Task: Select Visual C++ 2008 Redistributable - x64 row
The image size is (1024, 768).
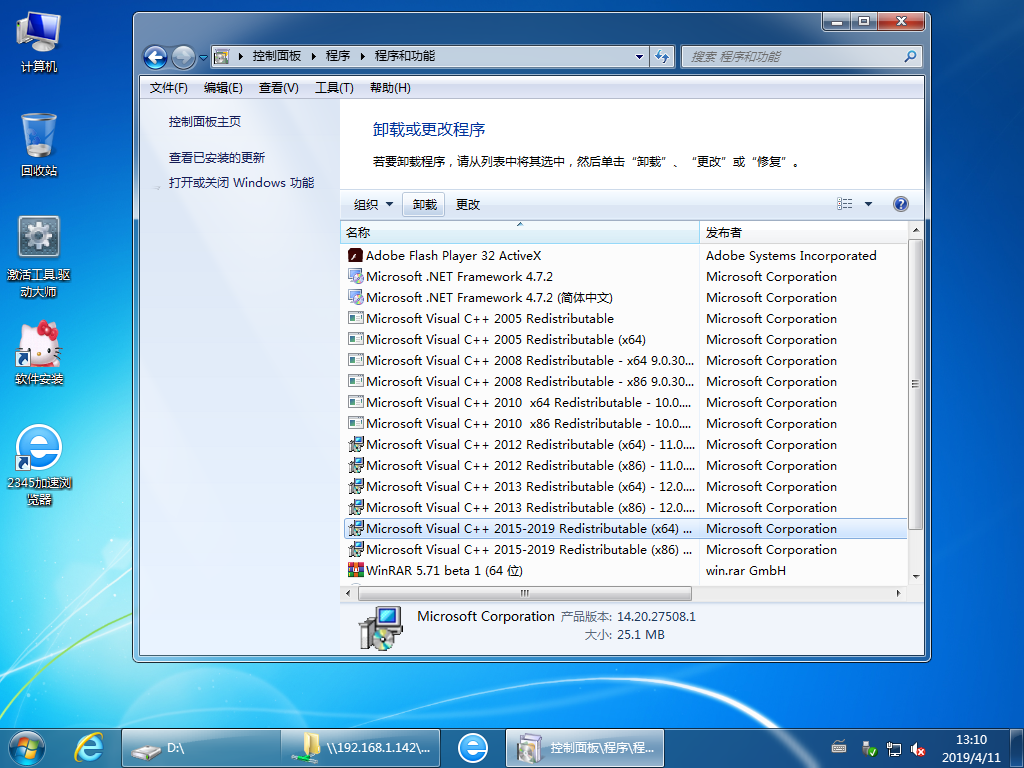Action: click(625, 360)
